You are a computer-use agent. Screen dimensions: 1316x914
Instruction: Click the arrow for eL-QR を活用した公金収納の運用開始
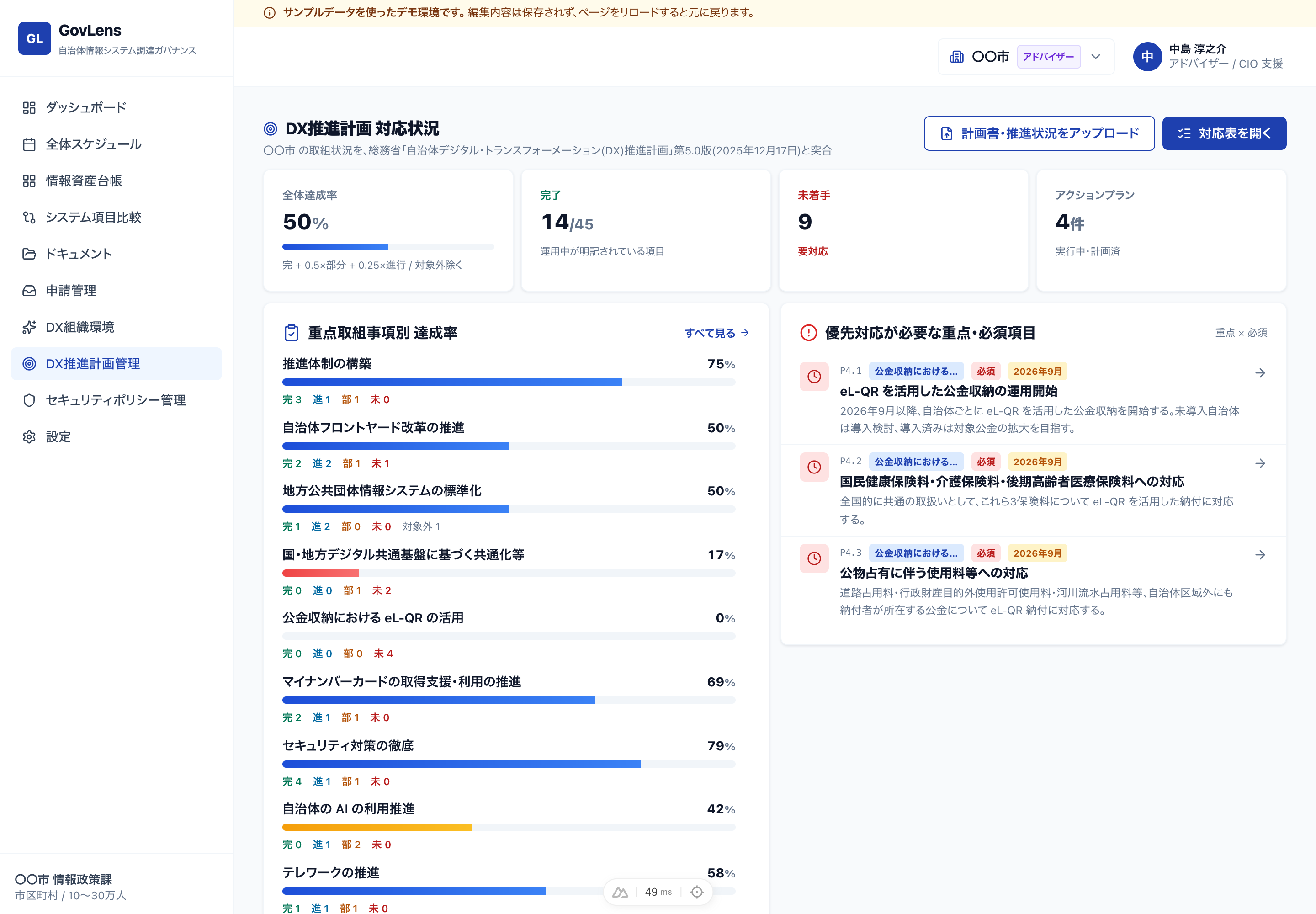pos(1260,373)
